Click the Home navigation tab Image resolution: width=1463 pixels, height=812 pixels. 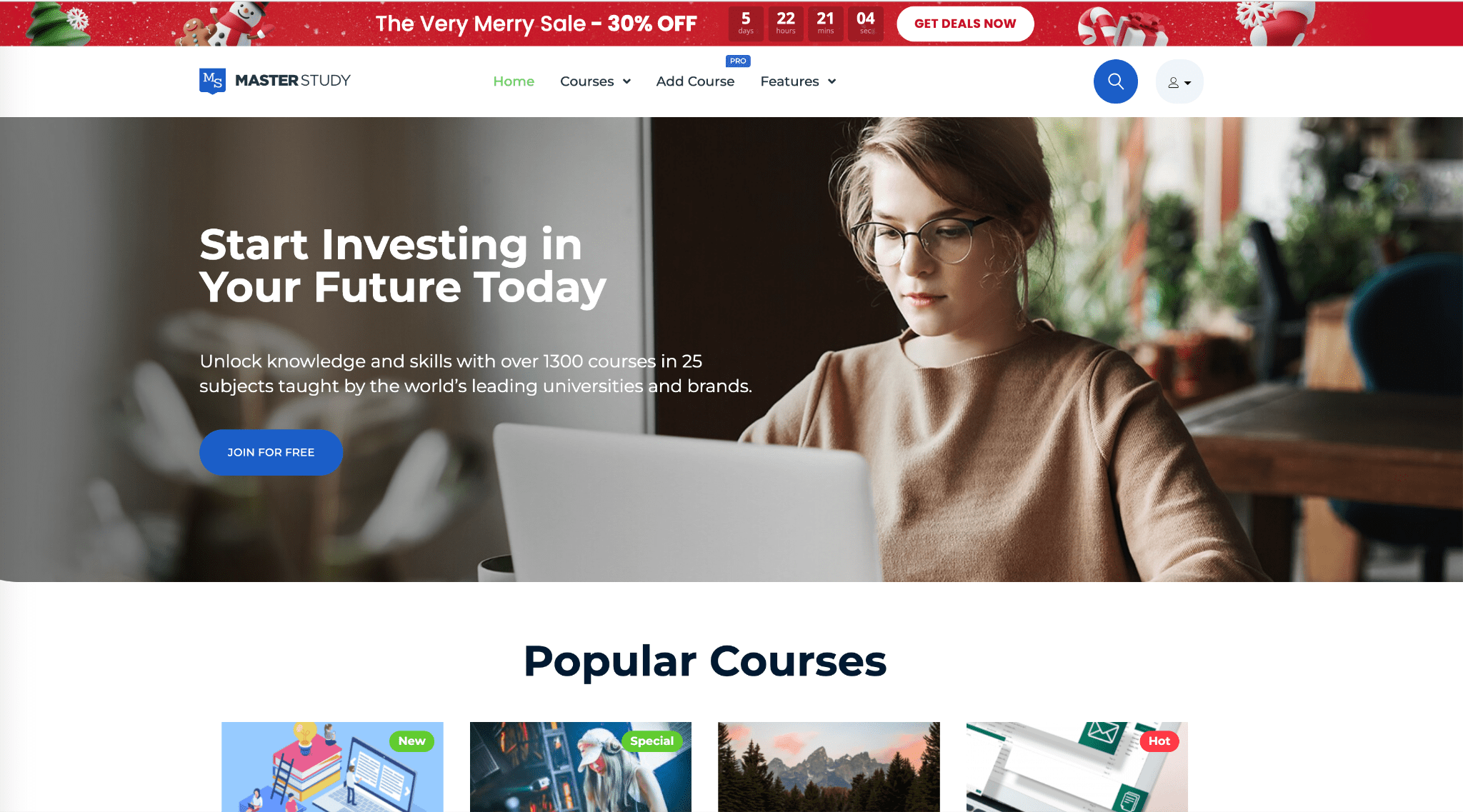[514, 81]
